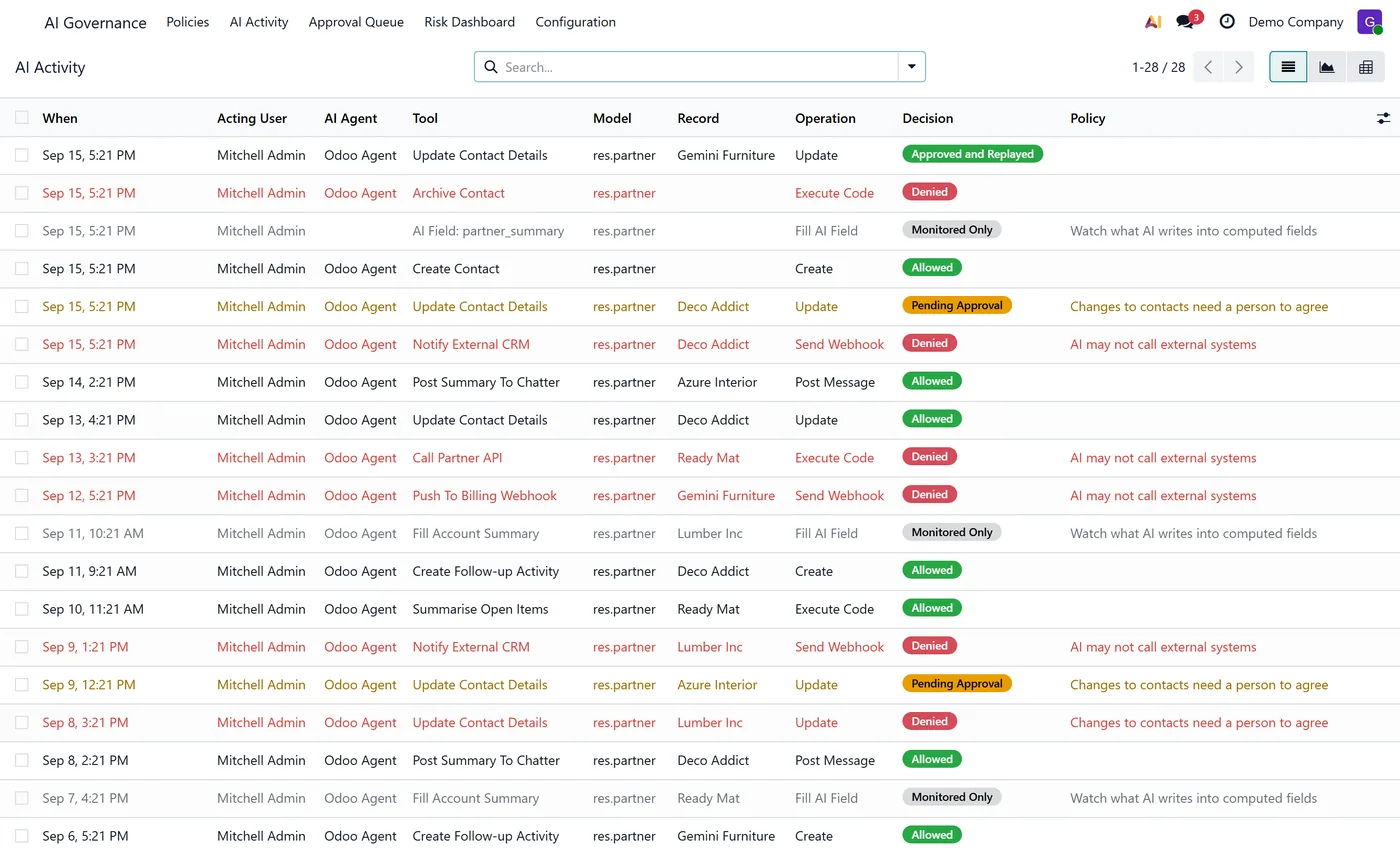Click into the Search input field
This screenshot has width=1400, height=851.
coord(698,67)
